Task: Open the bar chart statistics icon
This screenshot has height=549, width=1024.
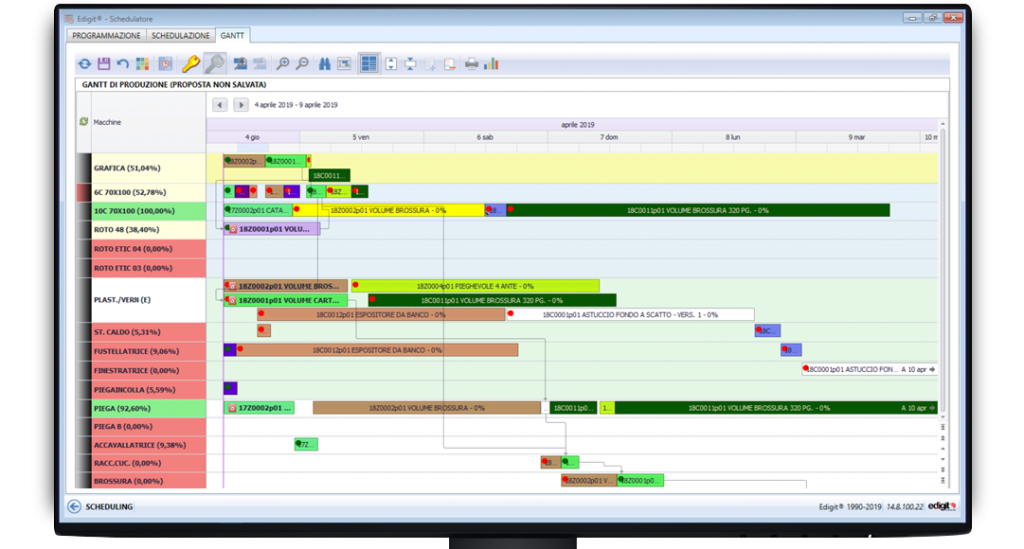Action: [x=491, y=64]
